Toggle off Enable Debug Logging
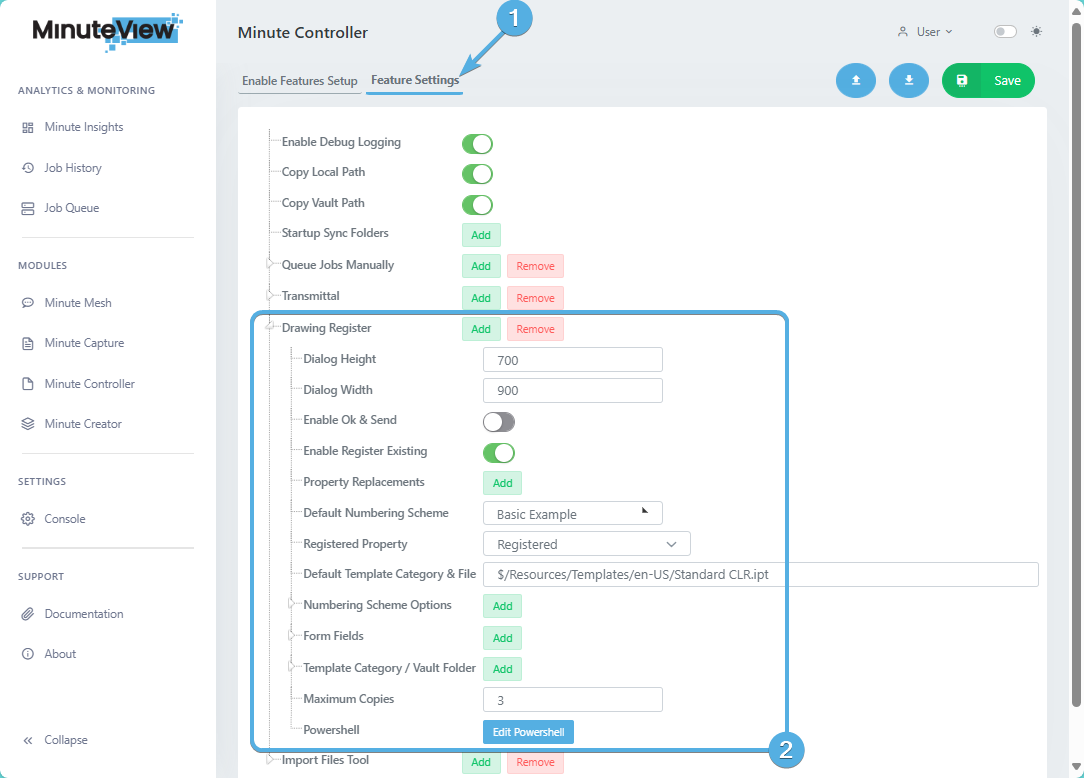This screenshot has height=778, width=1084. click(x=477, y=143)
